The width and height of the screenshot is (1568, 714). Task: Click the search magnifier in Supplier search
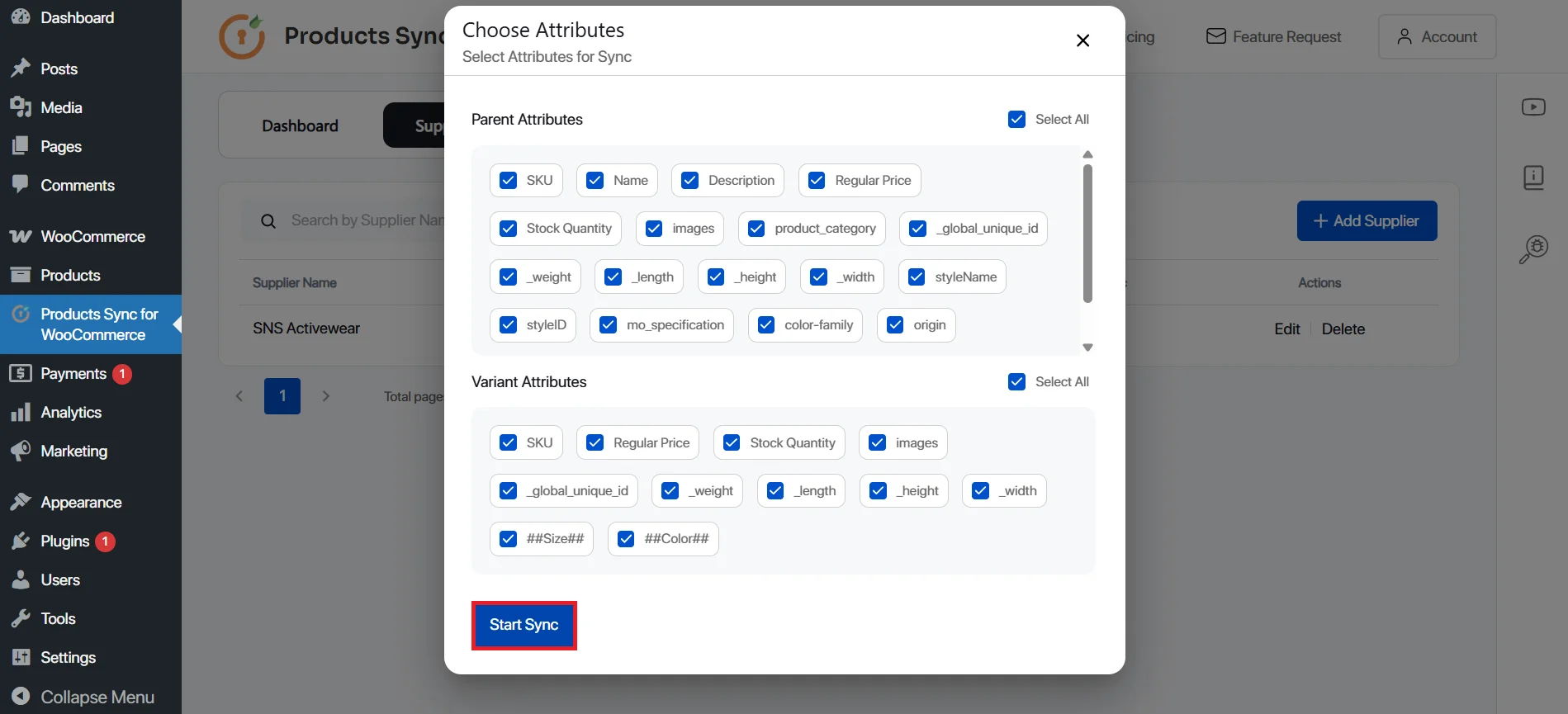(268, 220)
